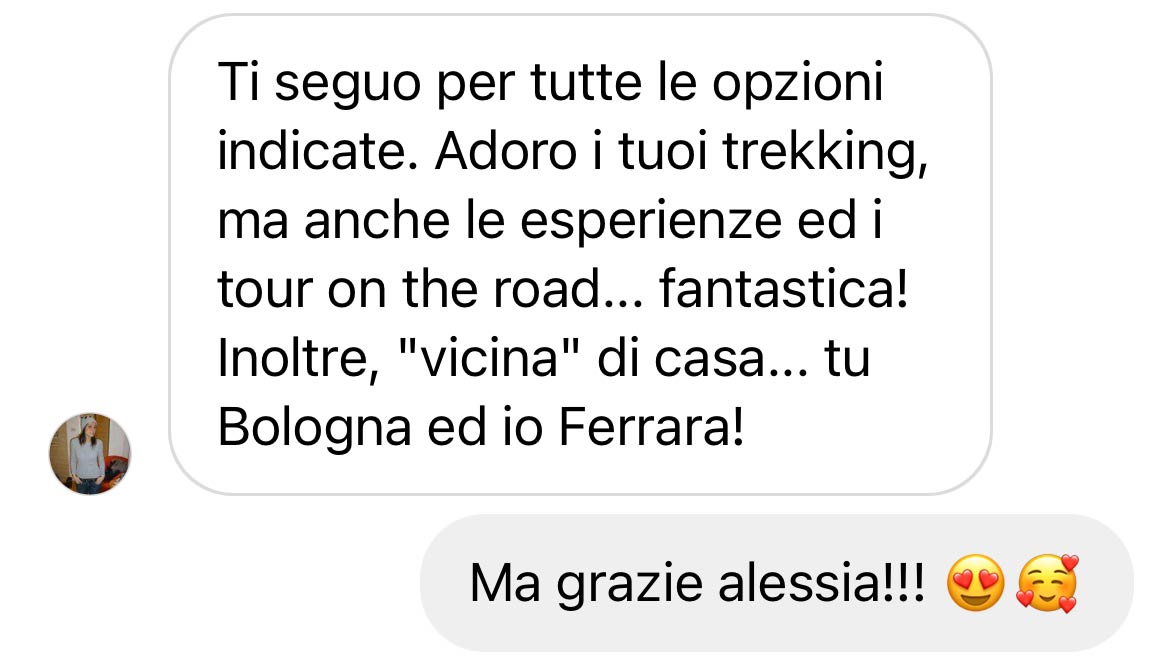Viewport: 1170px width, 671px height.
Task: Click the word 'Ferrara!' in the message
Action: click(x=651, y=428)
